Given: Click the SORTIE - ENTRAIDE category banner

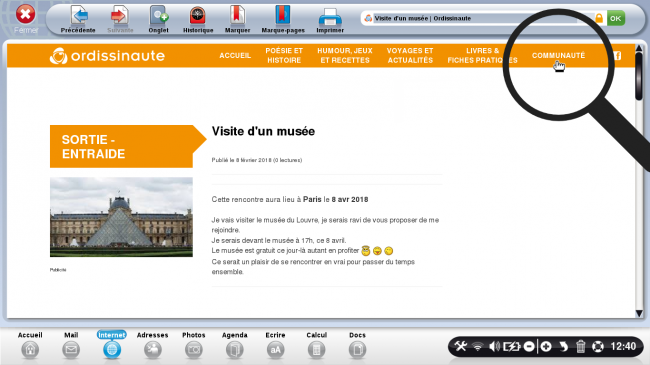Looking at the screenshot, I should (x=128, y=146).
